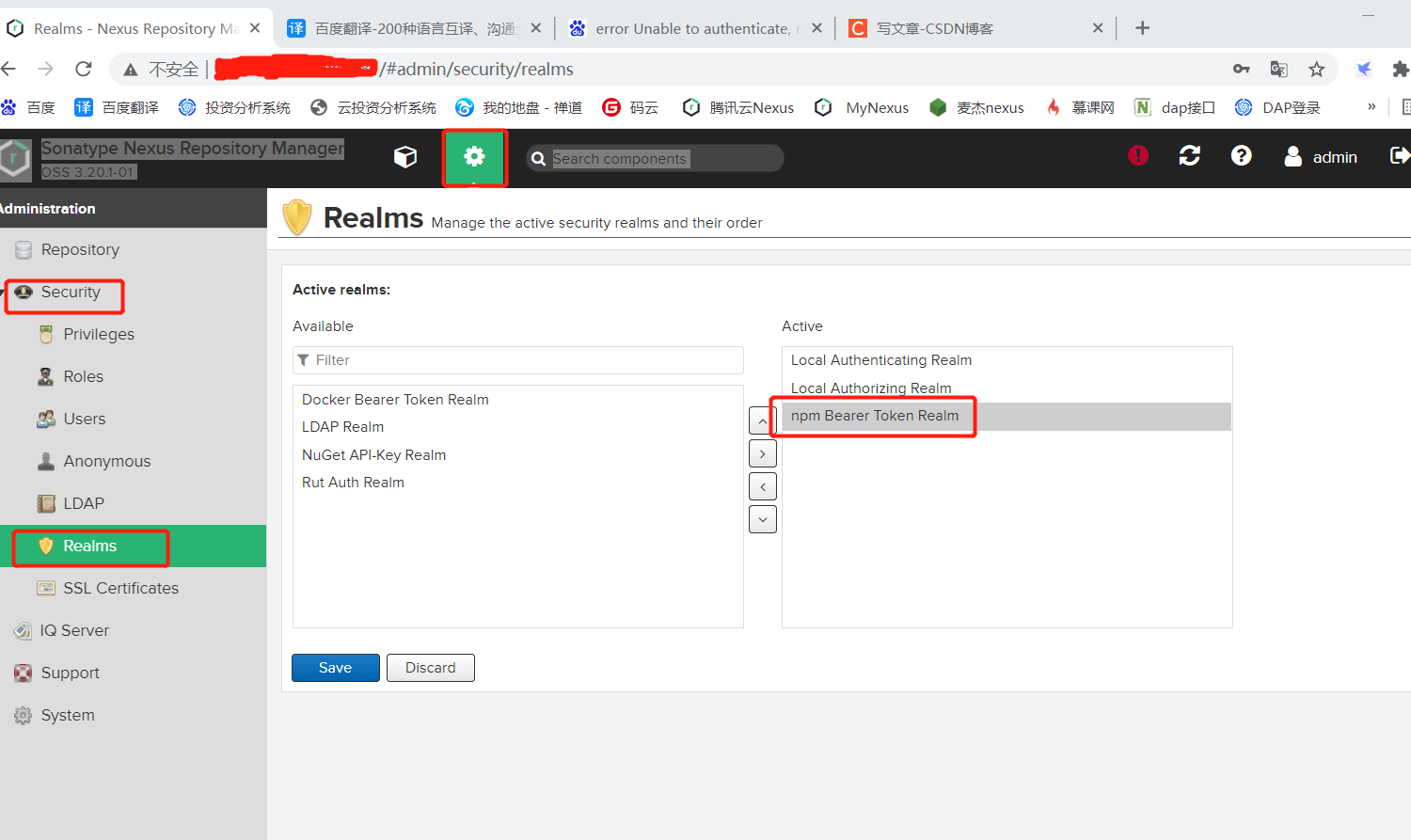Open the 我的地盘 - 禅道 bookmark
The width and height of the screenshot is (1411, 840).
point(518,107)
